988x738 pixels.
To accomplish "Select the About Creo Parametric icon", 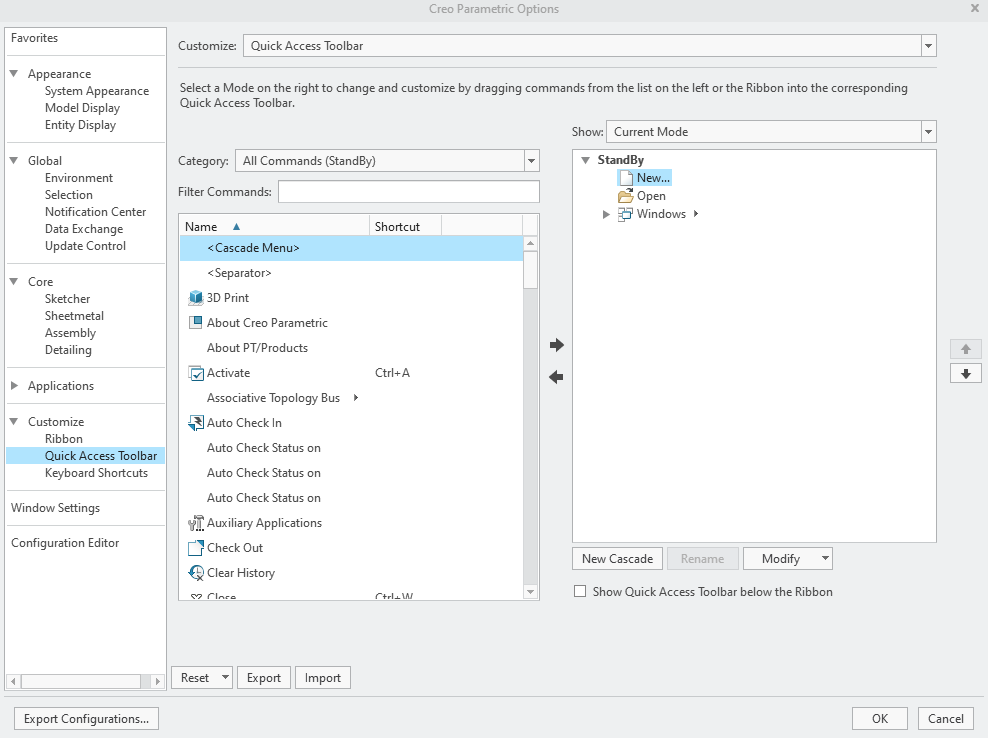I will pos(194,322).
